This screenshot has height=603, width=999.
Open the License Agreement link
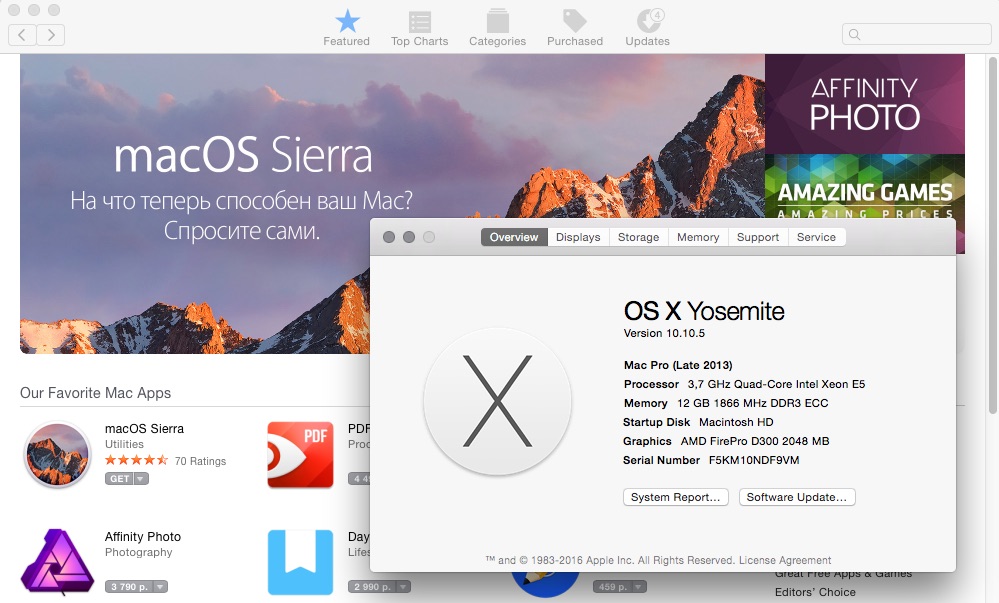(x=785, y=560)
